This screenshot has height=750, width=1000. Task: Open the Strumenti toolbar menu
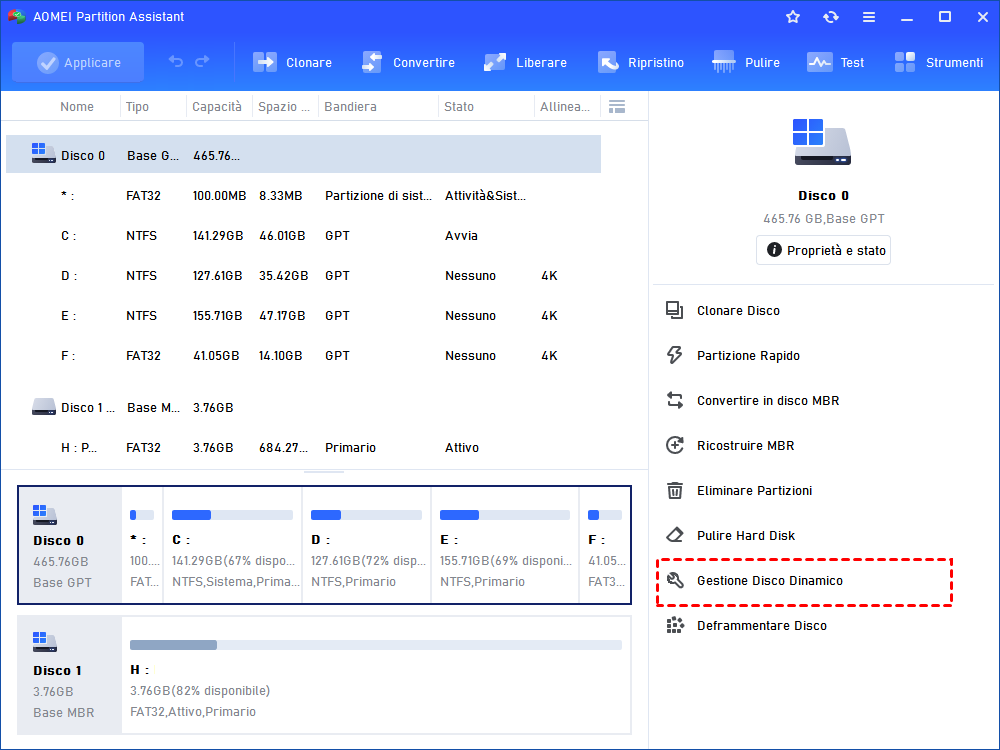(x=938, y=62)
